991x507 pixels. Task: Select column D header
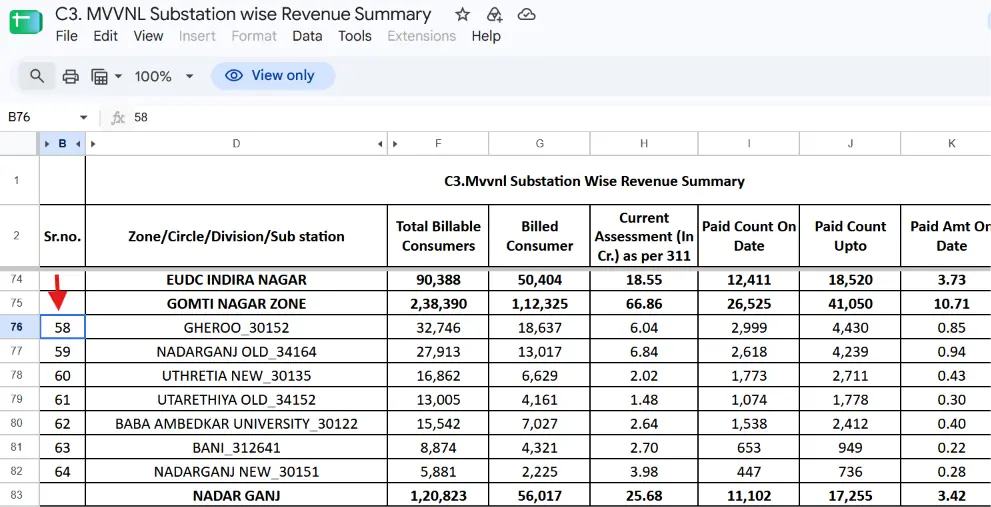(236, 144)
